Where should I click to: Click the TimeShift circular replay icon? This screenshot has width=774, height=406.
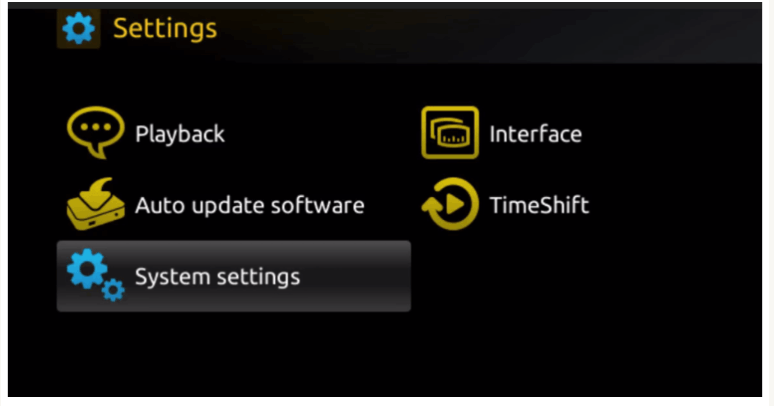coord(450,204)
